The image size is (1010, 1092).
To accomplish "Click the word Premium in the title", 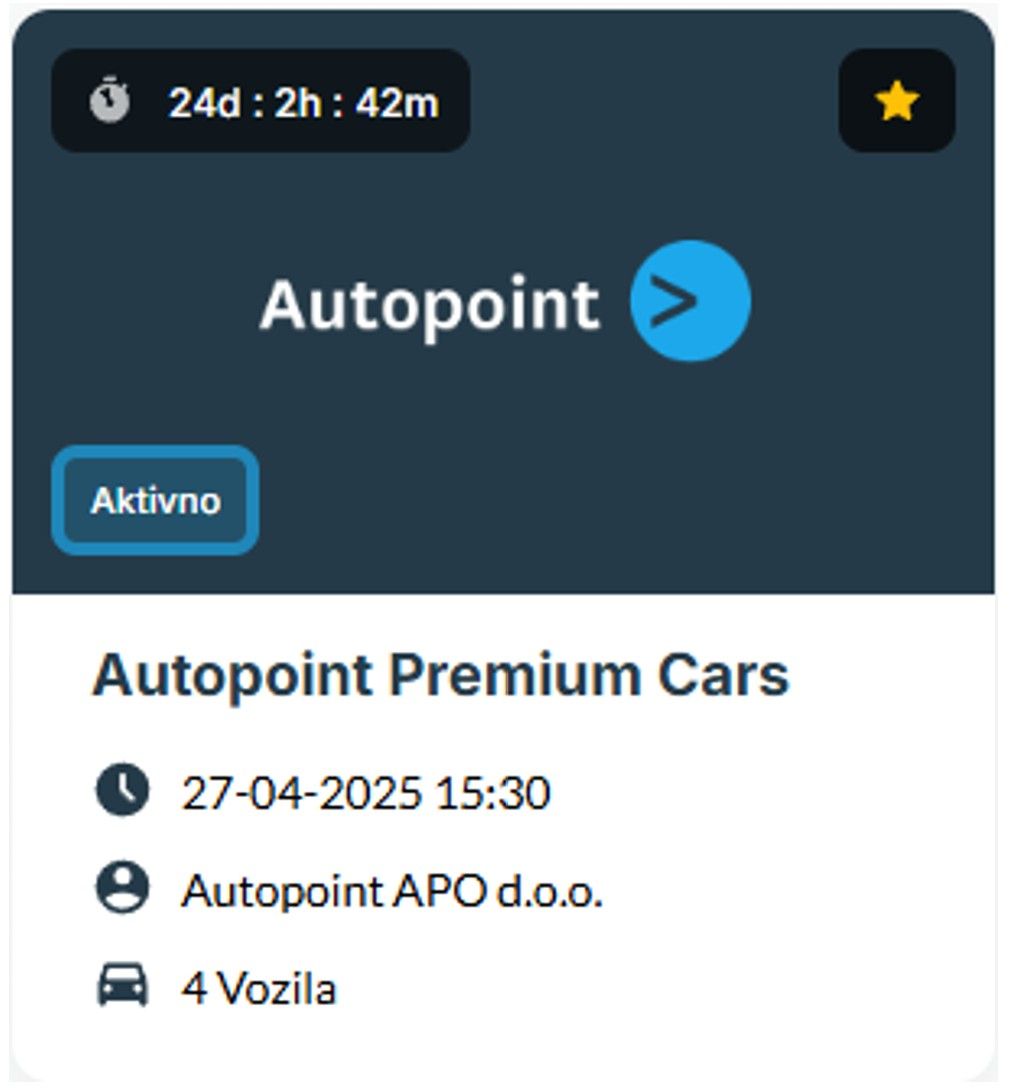I will click(x=515, y=675).
